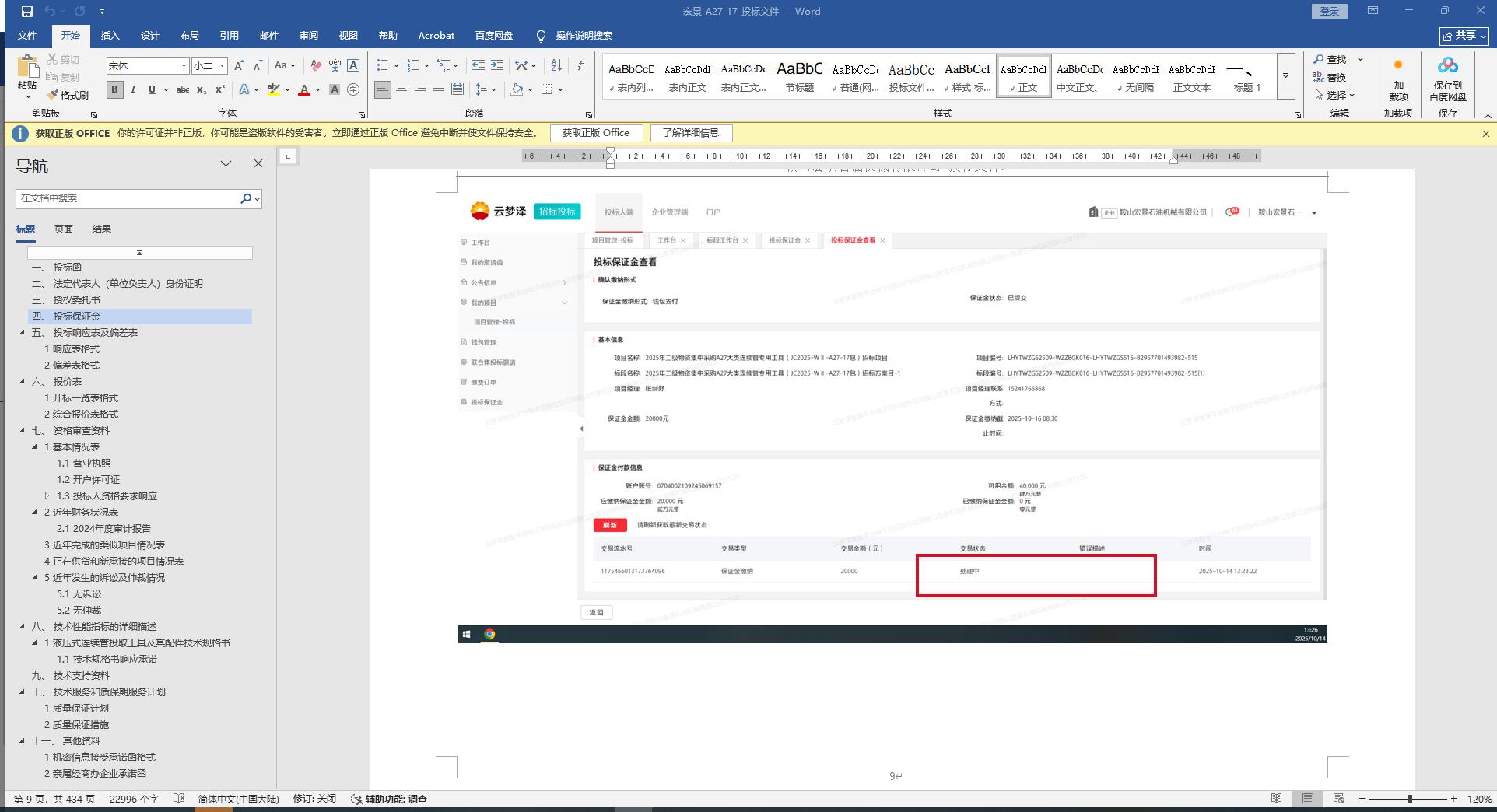The width and height of the screenshot is (1497, 812).
Task: Click the zoom slider in status bar
Action: coord(1410,799)
